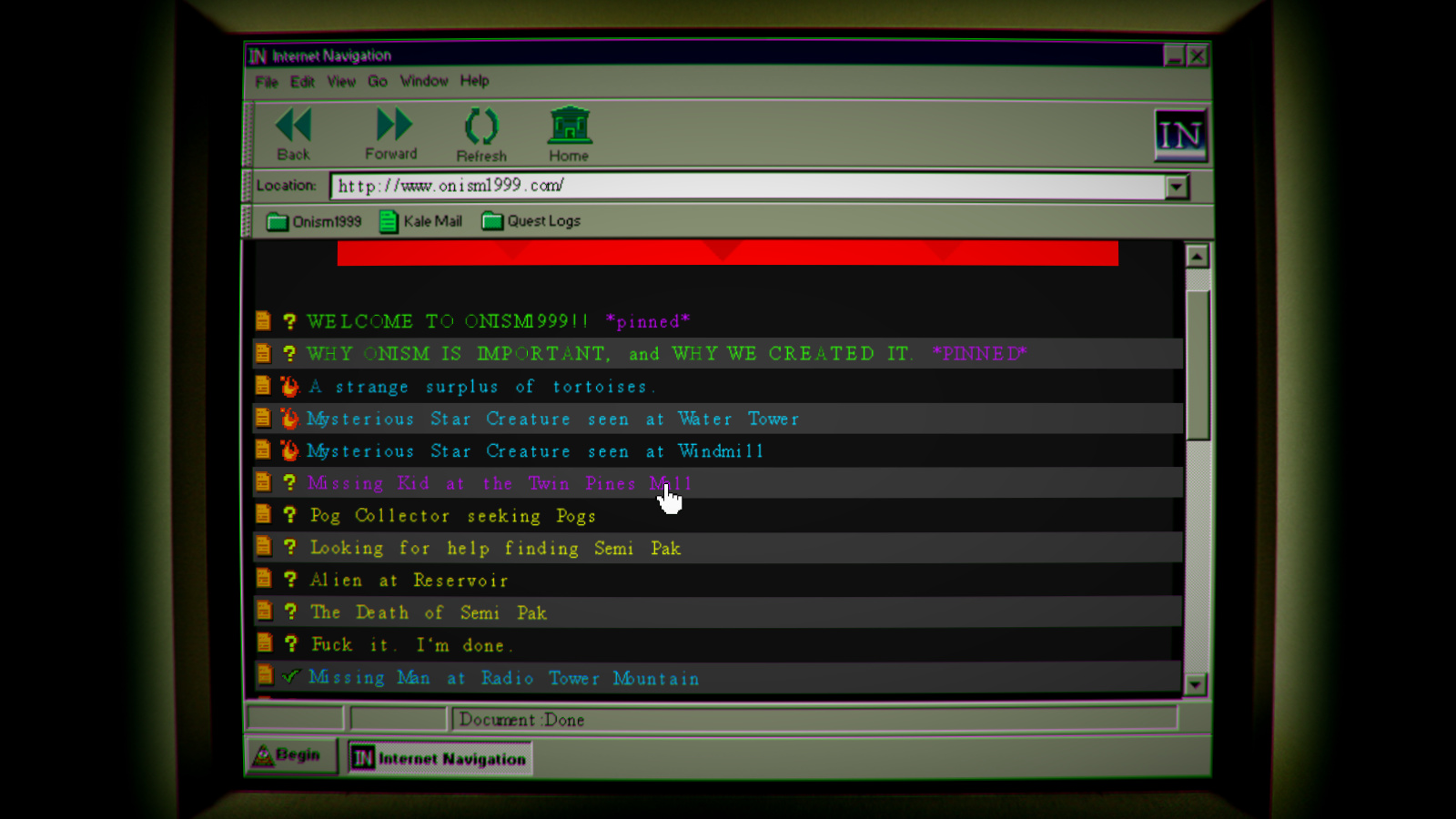Click inside the Location URL field

pyautogui.click(x=746, y=187)
